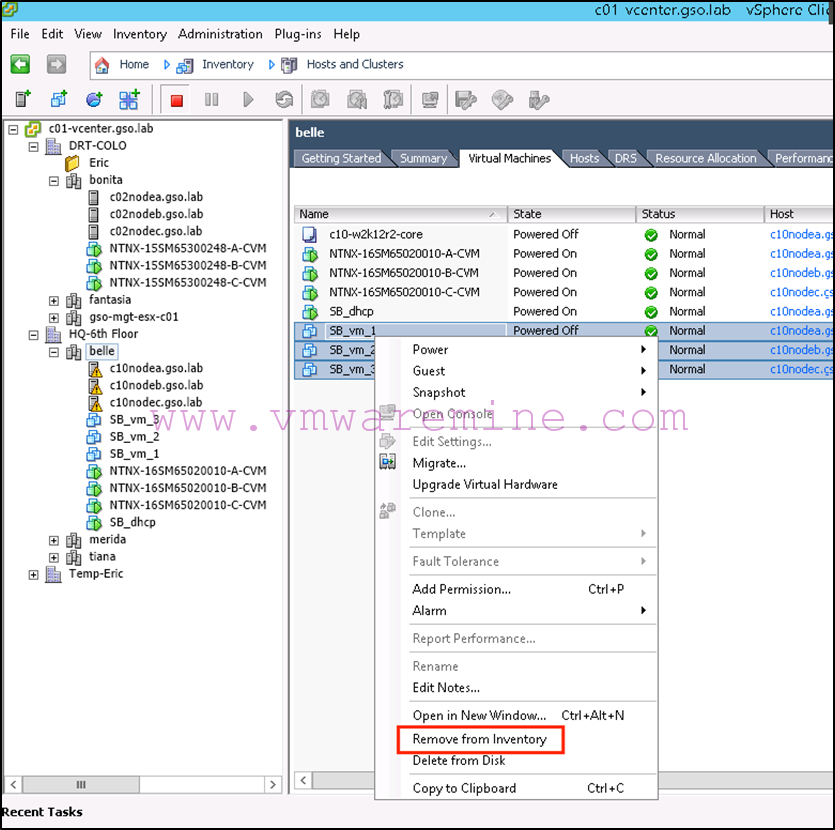This screenshot has height=830, width=835.
Task: Open host link in NTNX-16SM65020010-B-CVM row
Action: (801, 273)
